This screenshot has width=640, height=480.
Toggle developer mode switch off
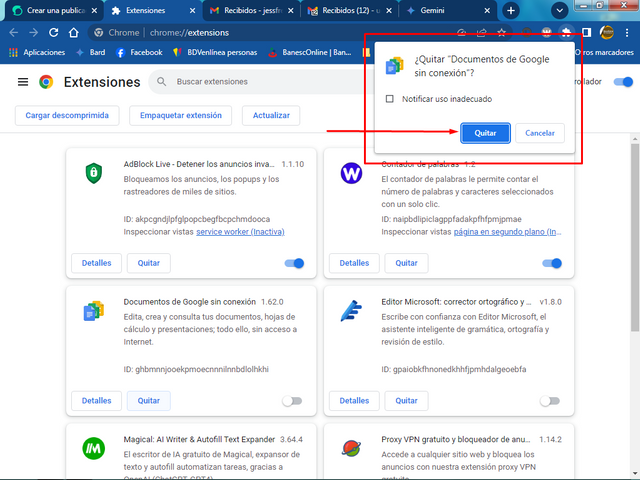tap(623, 82)
